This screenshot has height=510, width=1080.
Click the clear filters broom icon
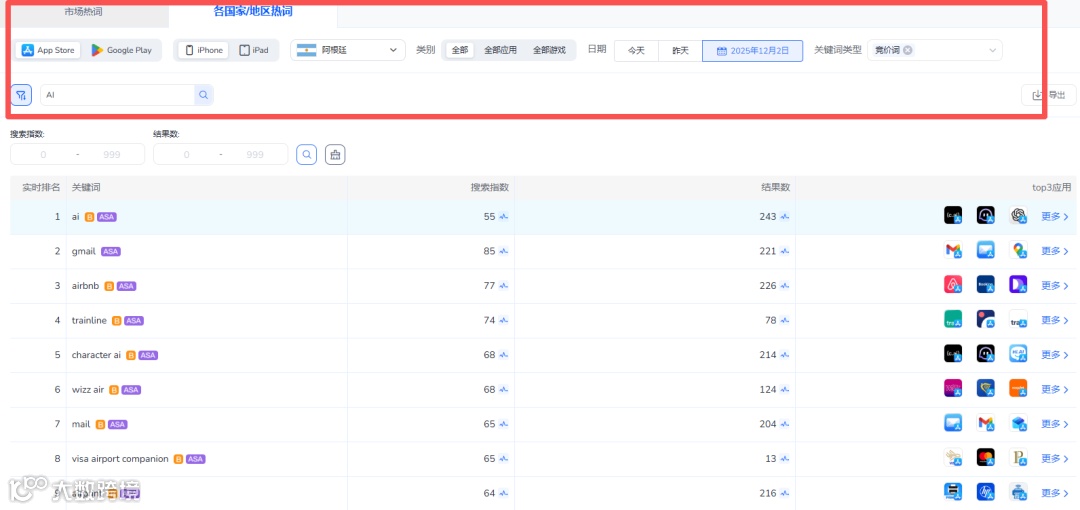pyautogui.click(x=335, y=154)
